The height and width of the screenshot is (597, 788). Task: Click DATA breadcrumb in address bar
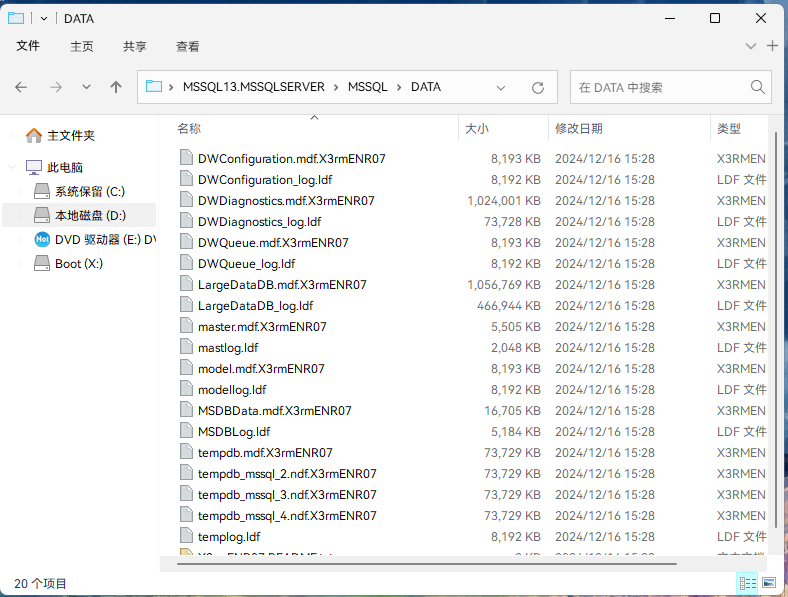426,87
